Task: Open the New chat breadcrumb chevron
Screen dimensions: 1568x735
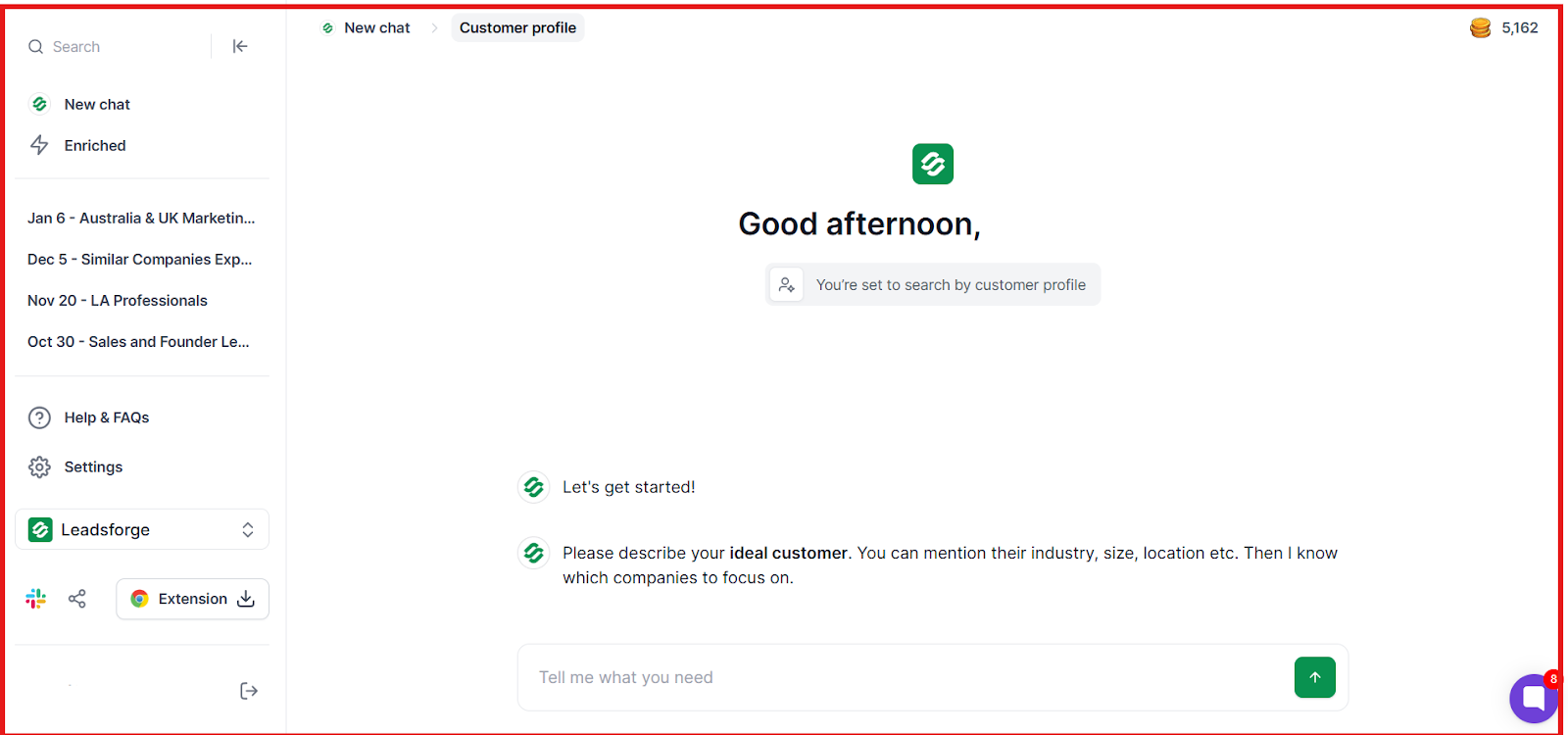Action: pyautogui.click(x=434, y=27)
